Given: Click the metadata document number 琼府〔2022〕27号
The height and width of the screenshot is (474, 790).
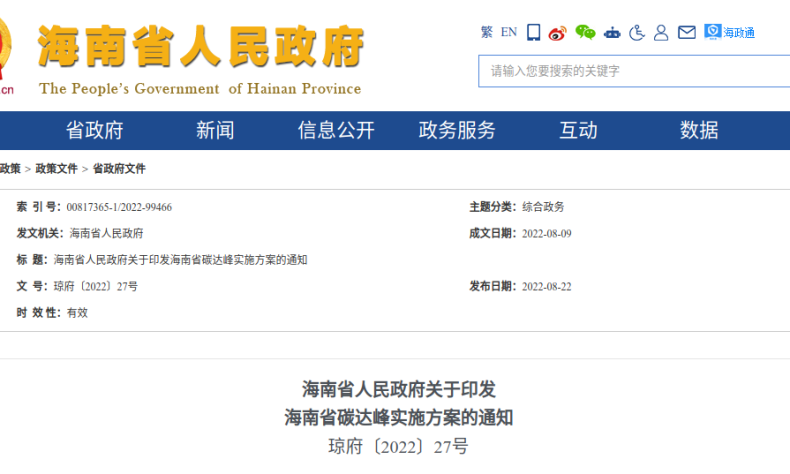Looking at the screenshot, I should (x=96, y=287).
